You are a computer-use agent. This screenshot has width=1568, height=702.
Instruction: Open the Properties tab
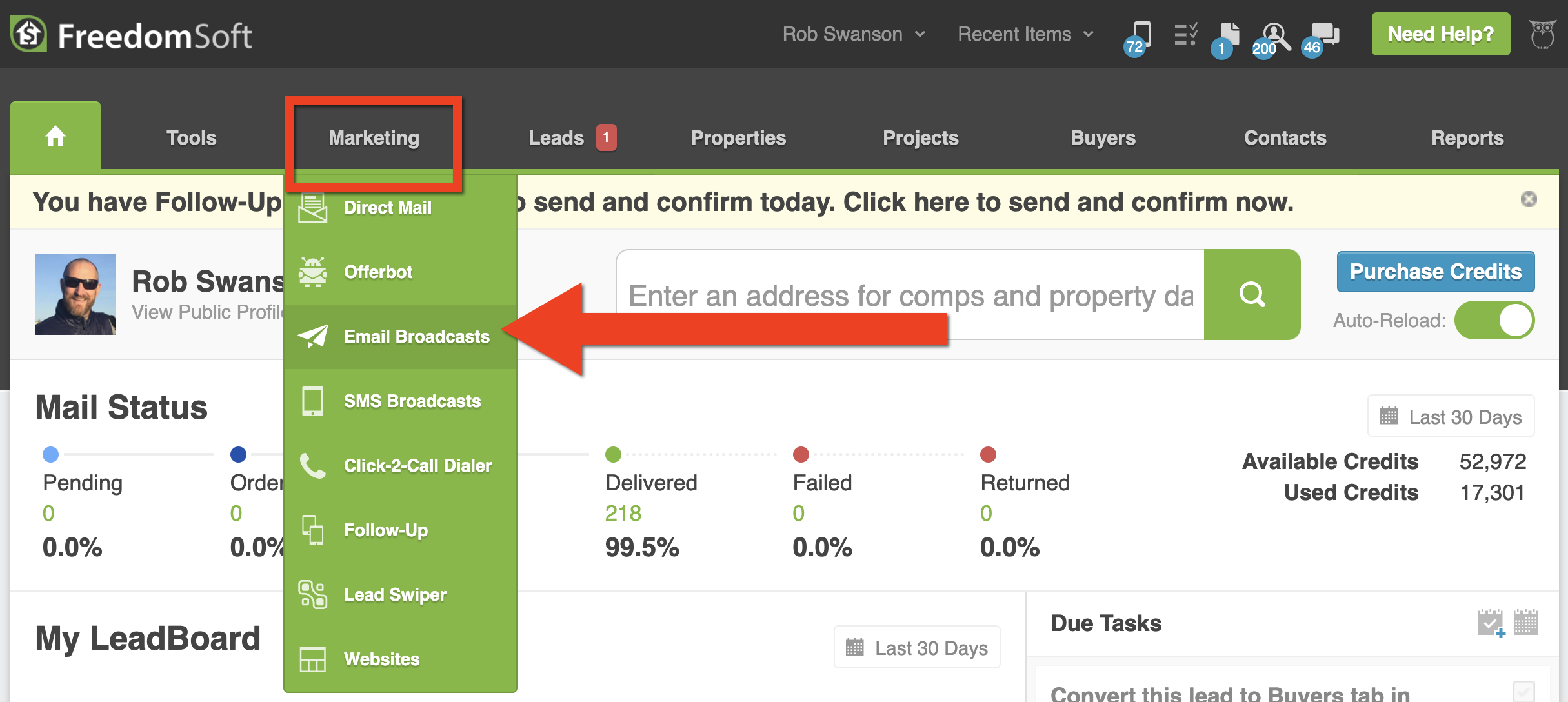738,137
